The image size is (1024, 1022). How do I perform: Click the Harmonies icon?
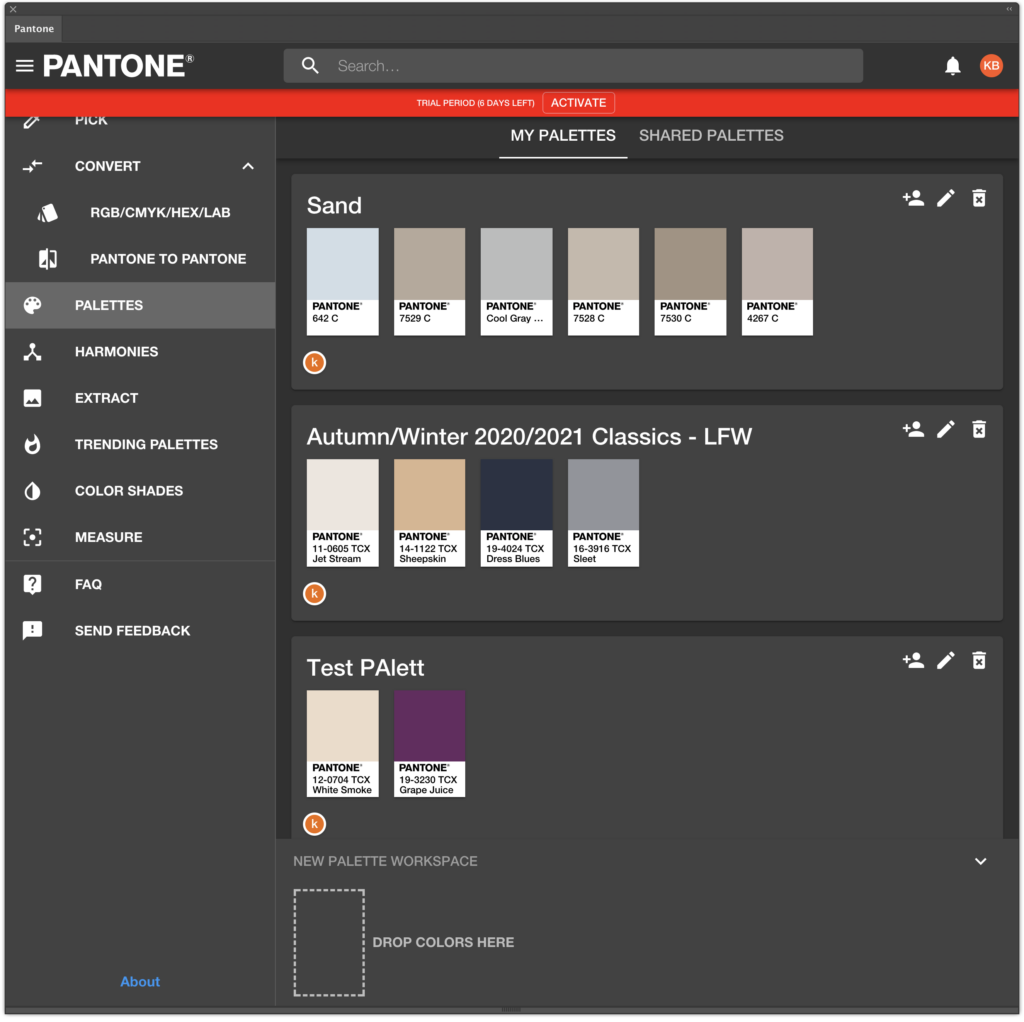(x=33, y=352)
